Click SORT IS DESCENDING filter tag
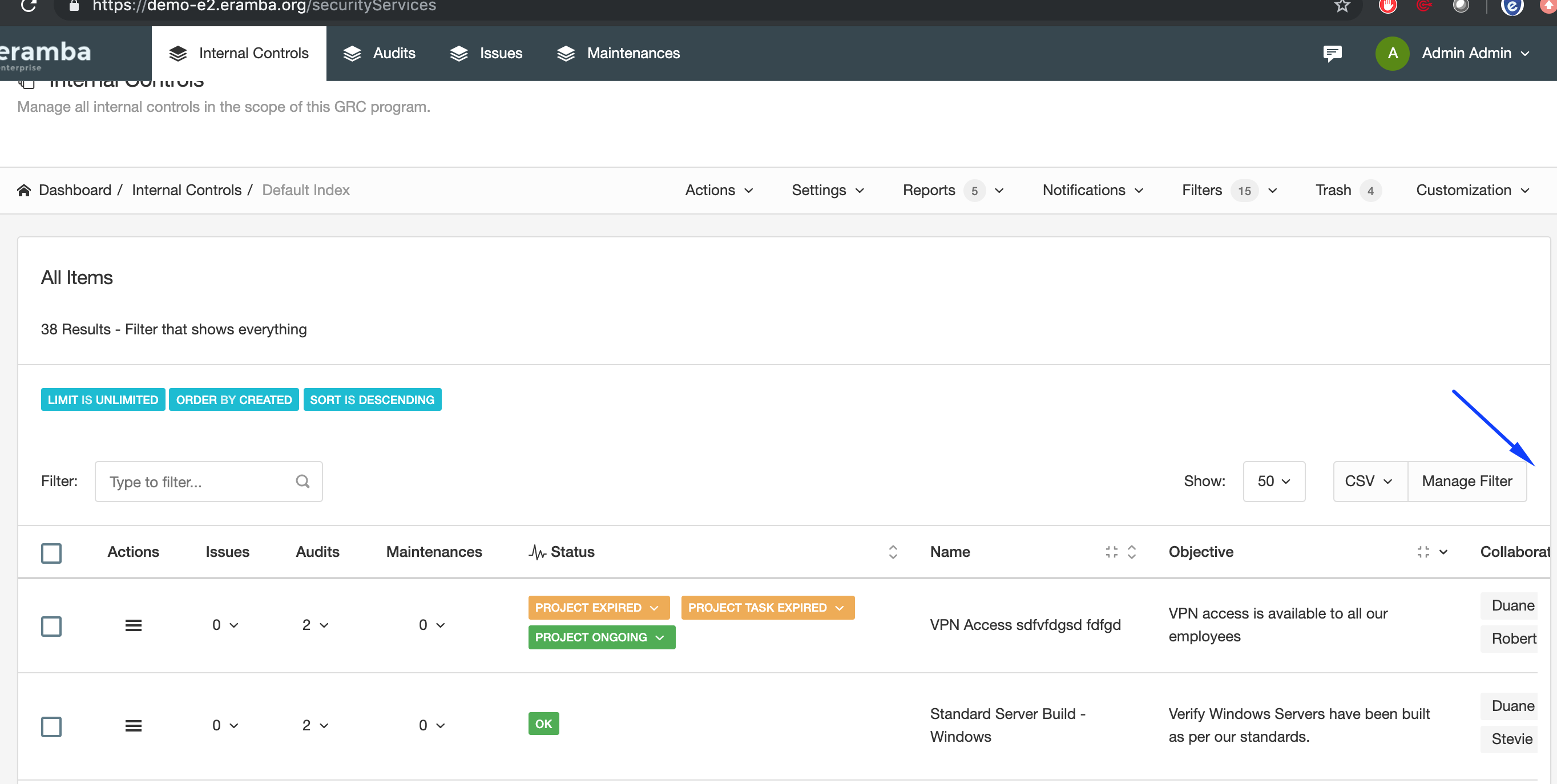Viewport: 1557px width, 784px height. tap(372, 399)
